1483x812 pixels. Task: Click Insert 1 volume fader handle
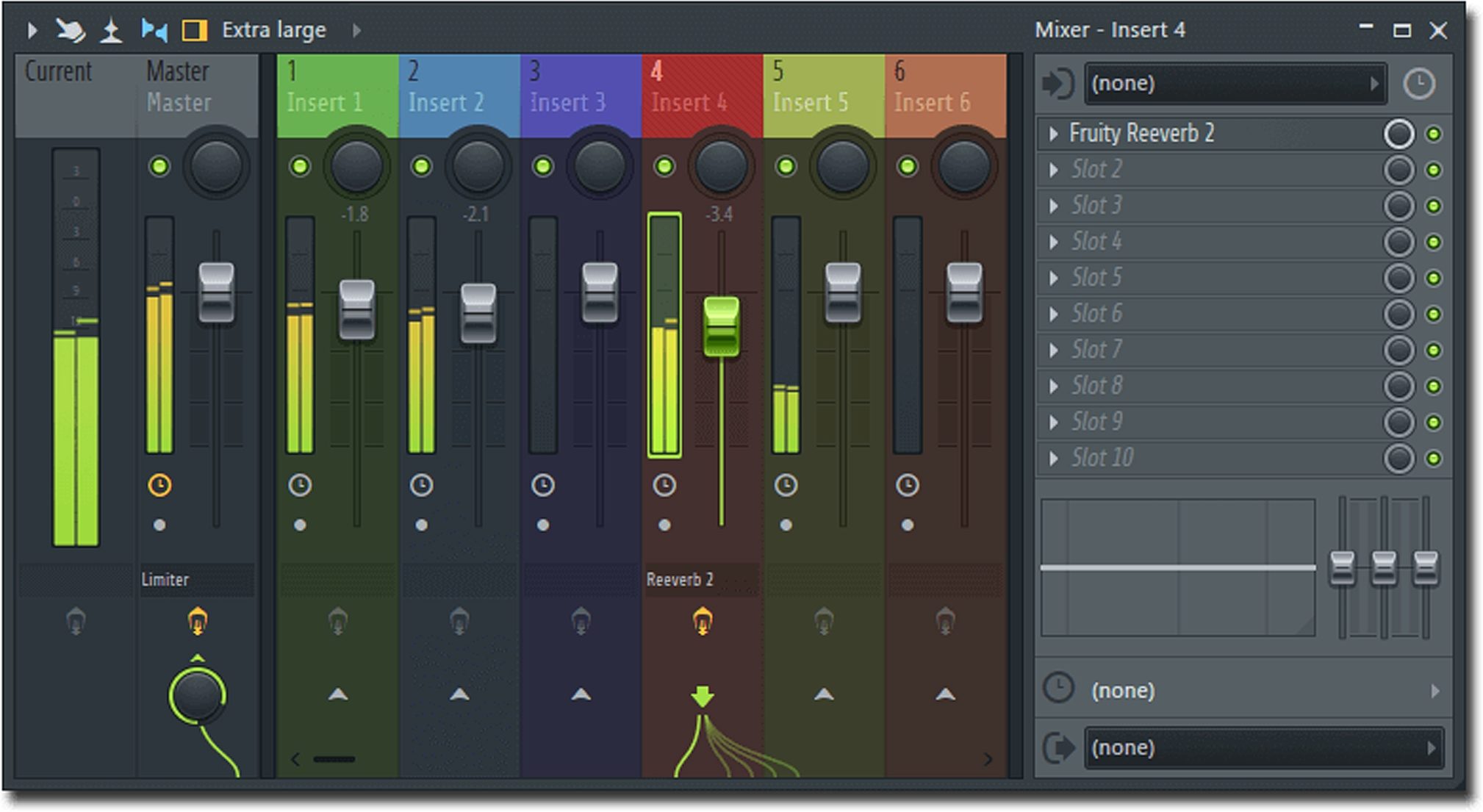tap(357, 309)
